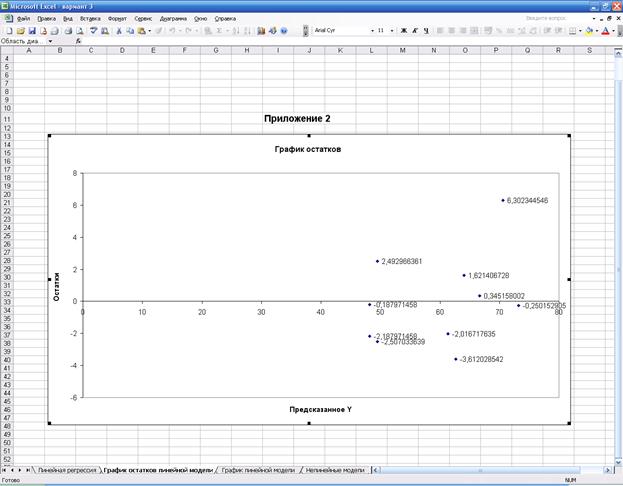The height and width of the screenshot is (486, 623).
Task: Click the Help question mark icon
Action: 285,31
